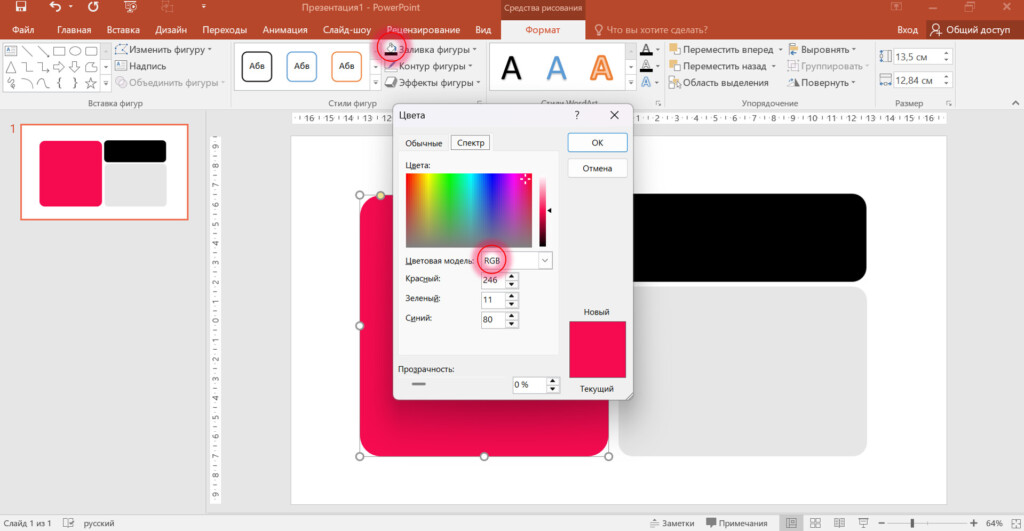Select the five-point star shape

[x=91, y=83]
